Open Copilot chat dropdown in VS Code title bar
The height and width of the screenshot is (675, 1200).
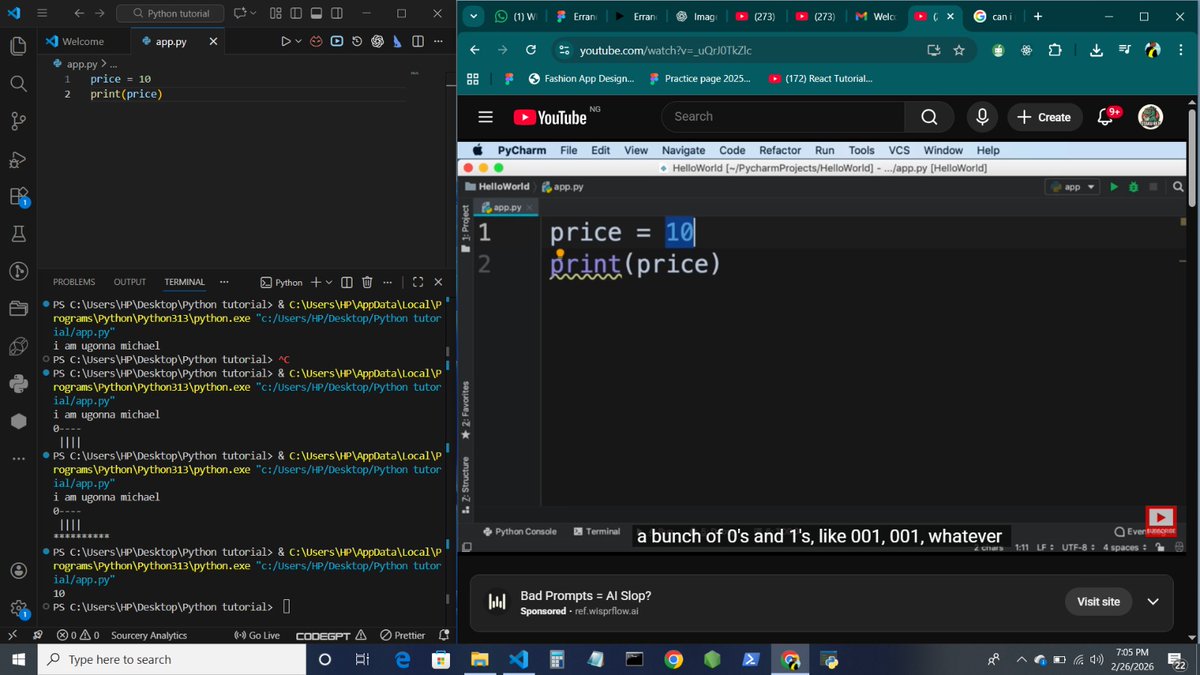tap(253, 14)
